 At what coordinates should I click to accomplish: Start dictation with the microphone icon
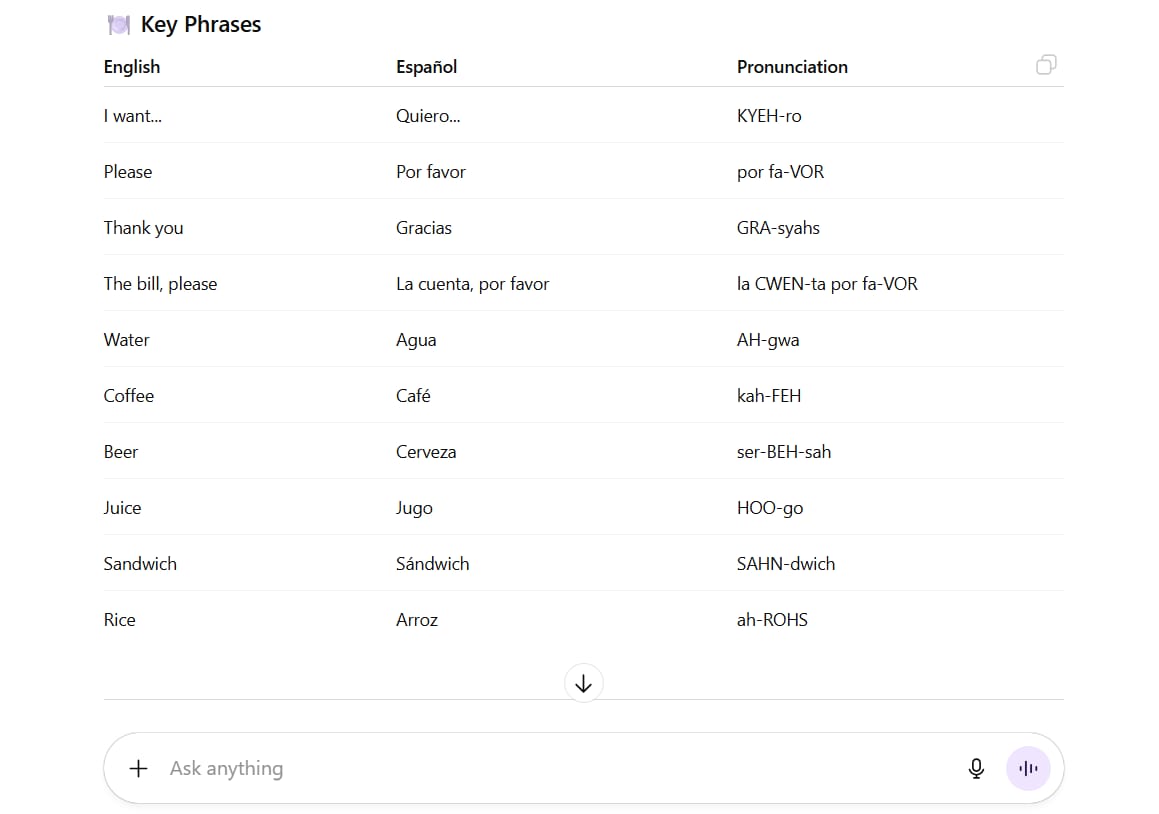[x=976, y=768]
